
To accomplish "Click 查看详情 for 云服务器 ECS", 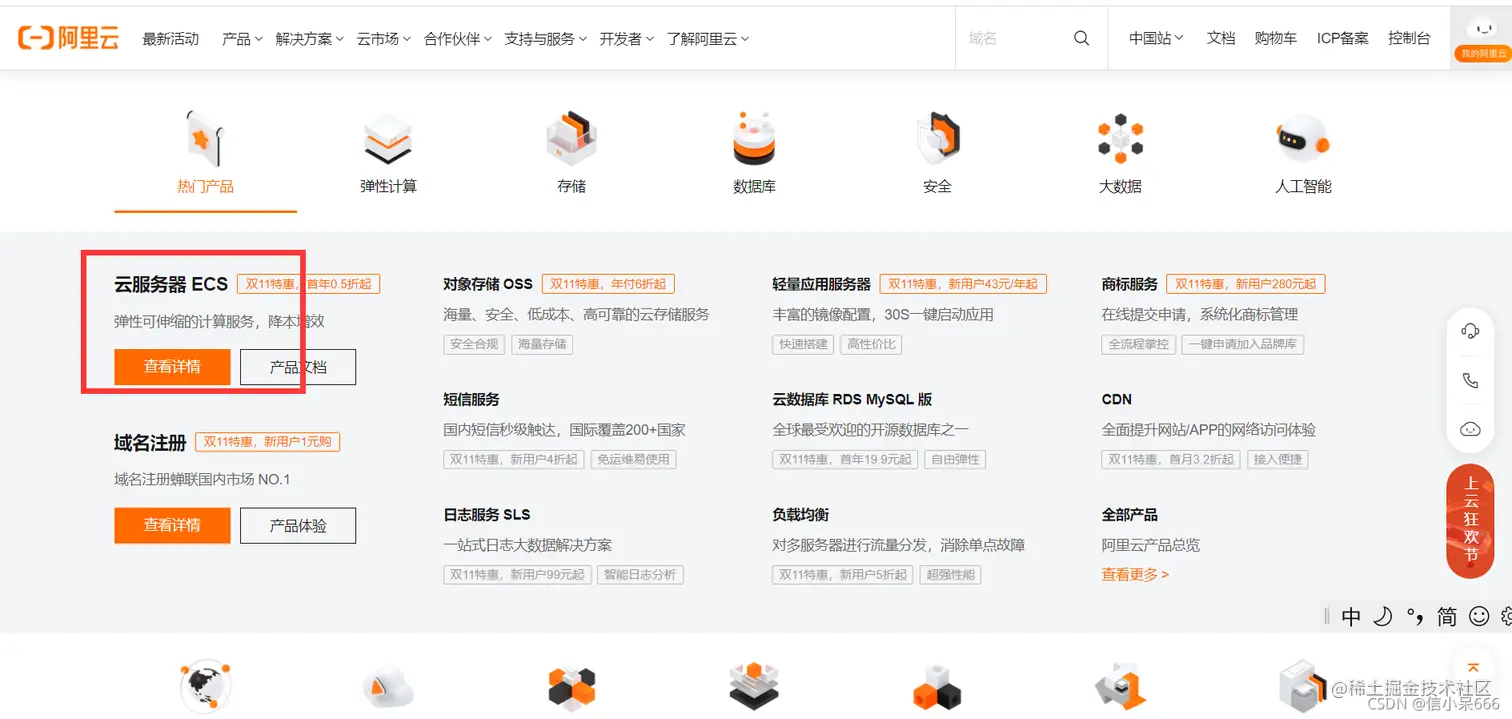I will (172, 367).
